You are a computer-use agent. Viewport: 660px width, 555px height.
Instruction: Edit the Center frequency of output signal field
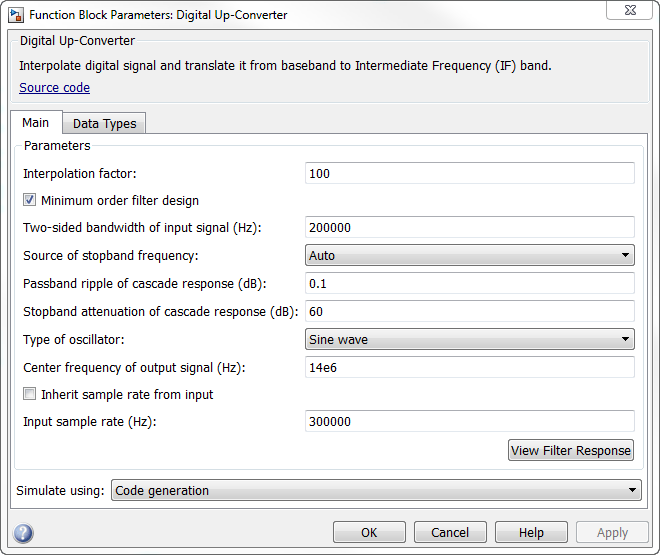(469, 367)
